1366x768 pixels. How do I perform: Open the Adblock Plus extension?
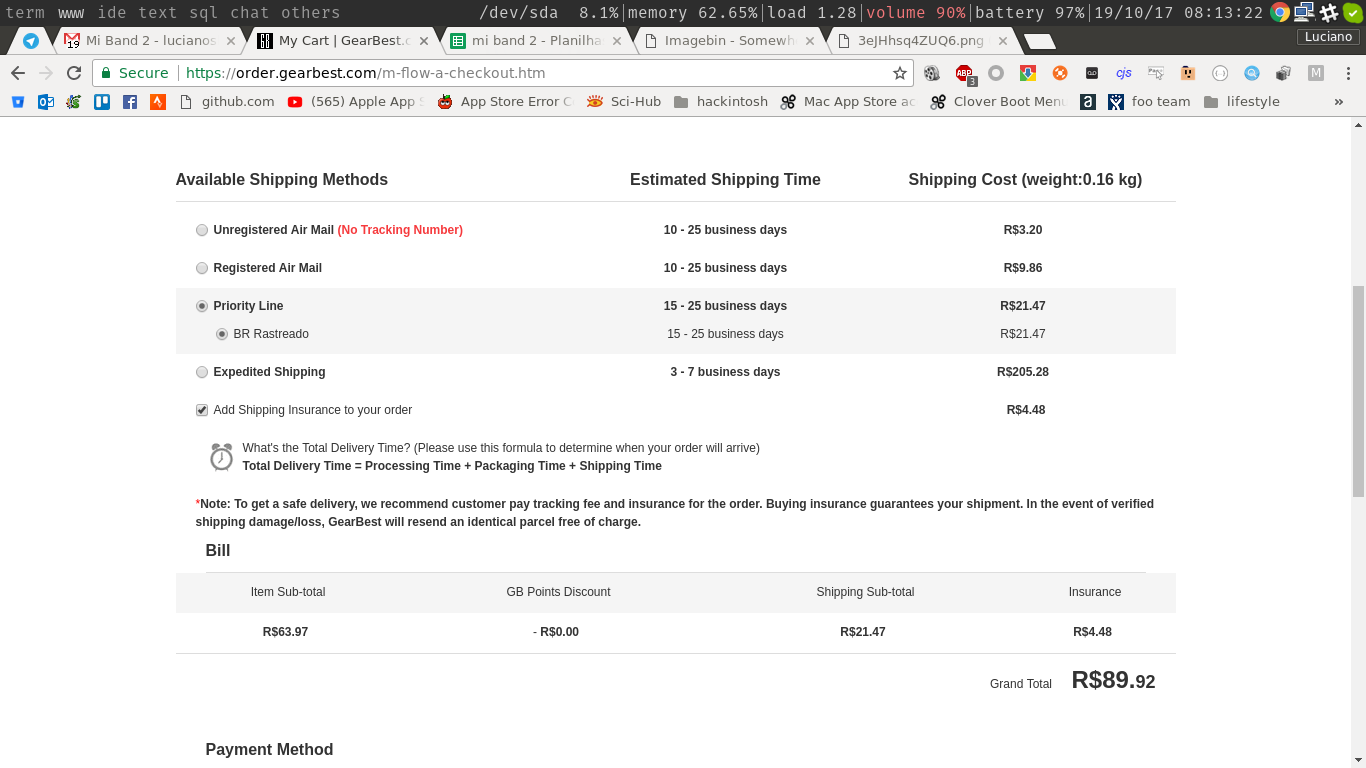click(964, 73)
